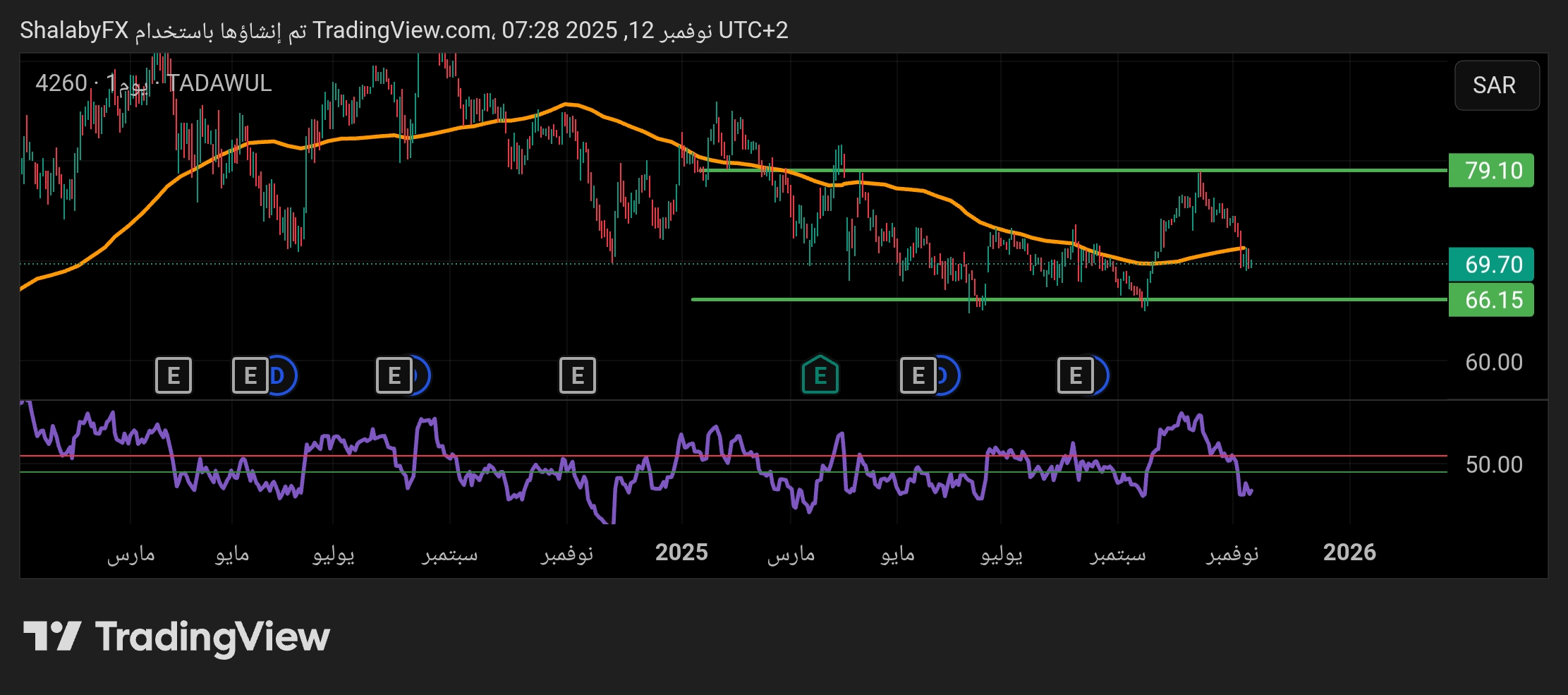Click the TradingView logo at the bottom
The height and width of the screenshot is (695, 1568).
pyautogui.click(x=176, y=636)
